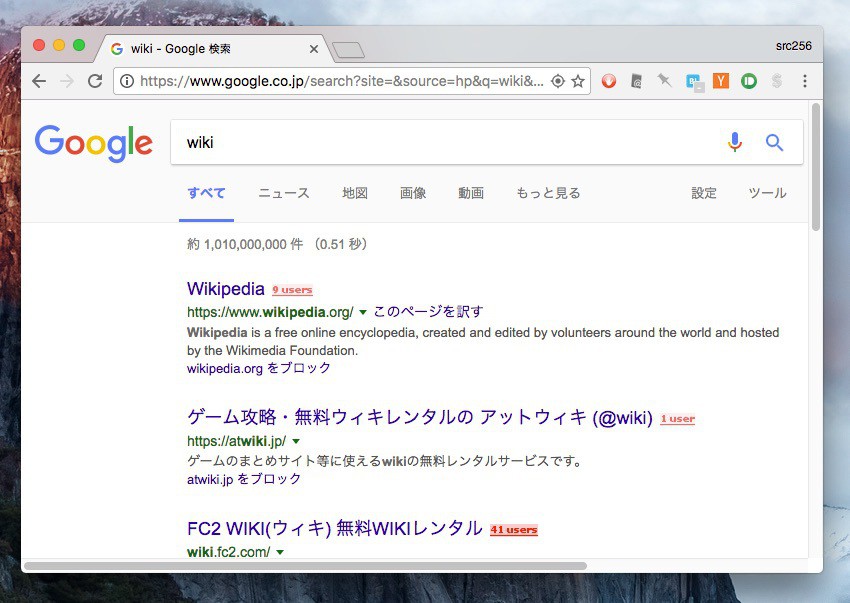Click the Wikipedia free online encyclopedia snippet text

[x=483, y=342]
